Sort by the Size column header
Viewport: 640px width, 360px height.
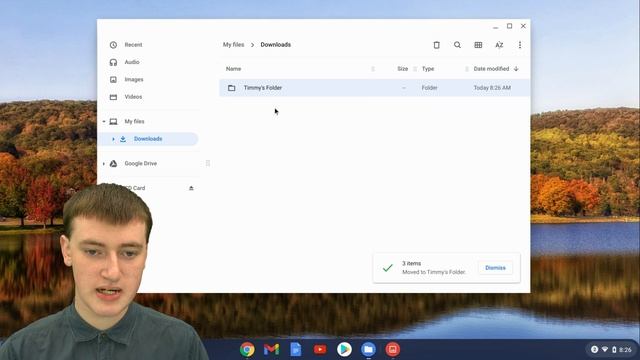[402, 69]
